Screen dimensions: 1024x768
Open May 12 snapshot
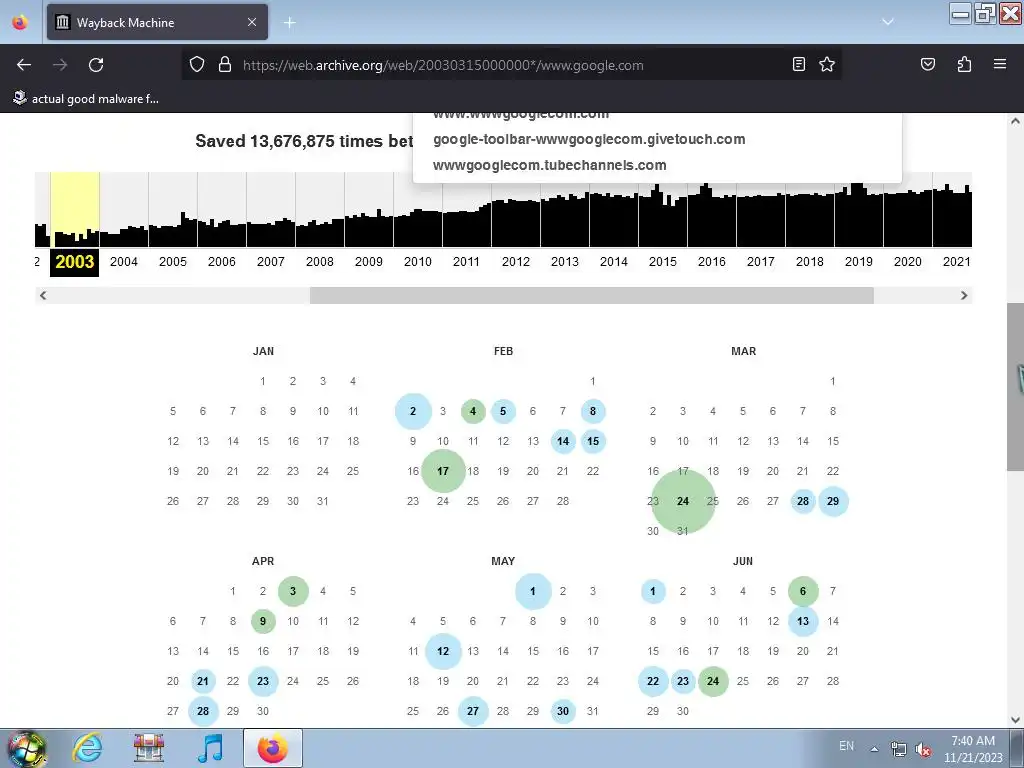pos(443,651)
